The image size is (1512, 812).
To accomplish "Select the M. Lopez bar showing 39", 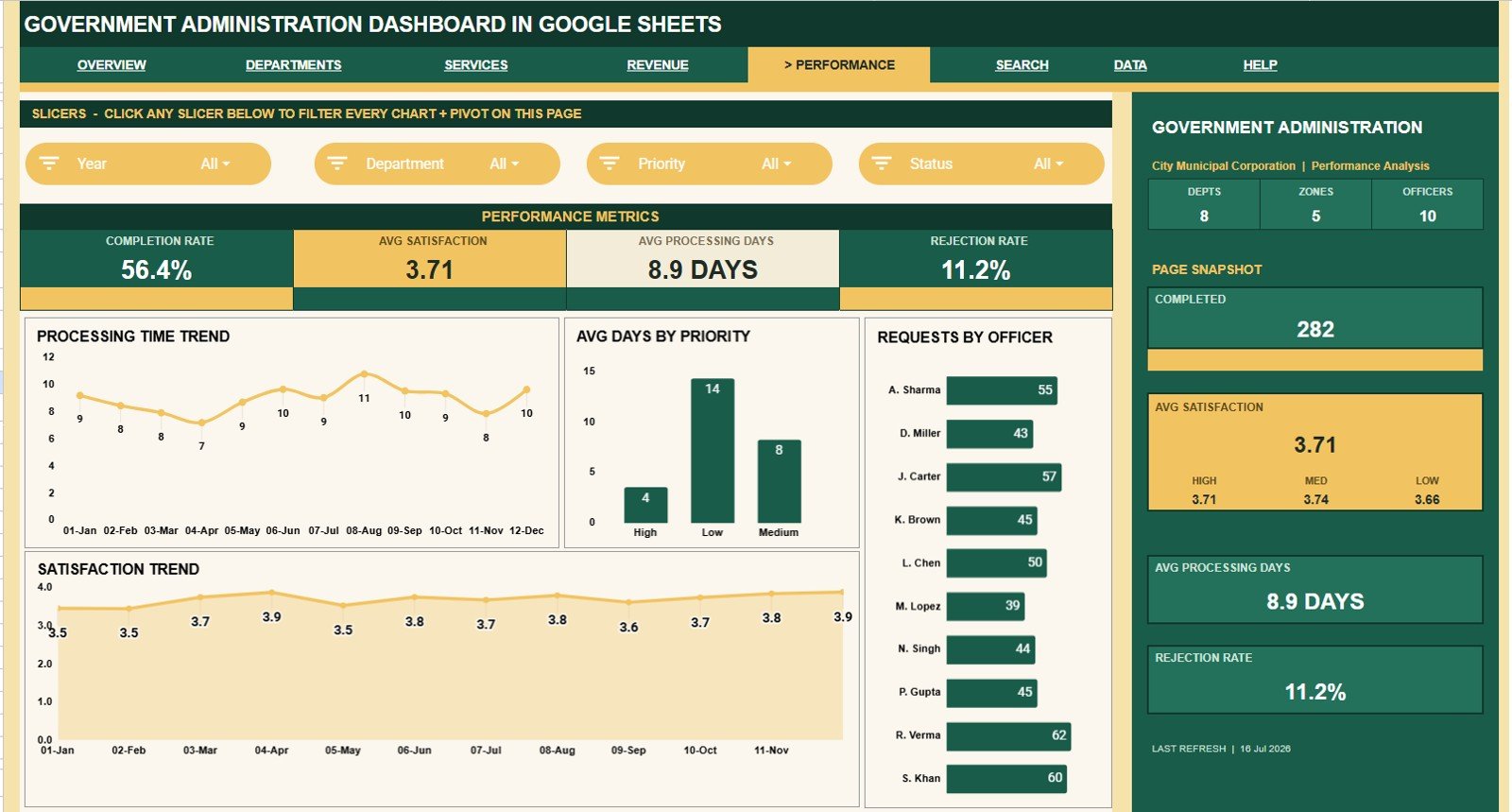I will click(x=986, y=606).
